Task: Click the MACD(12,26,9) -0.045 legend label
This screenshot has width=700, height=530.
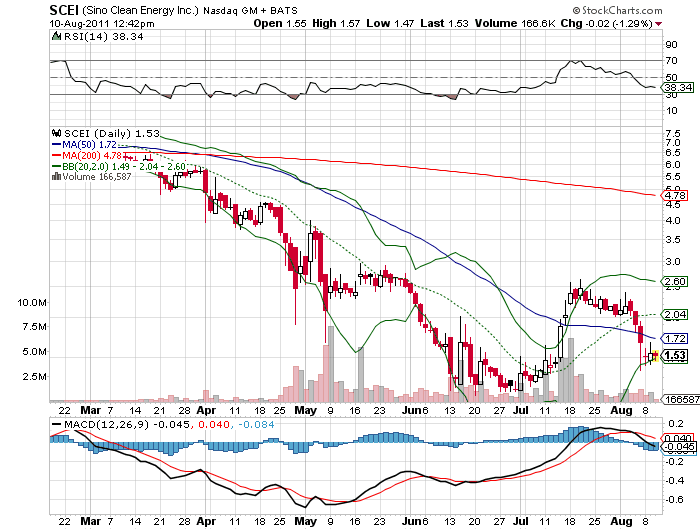Action: (x=128, y=424)
